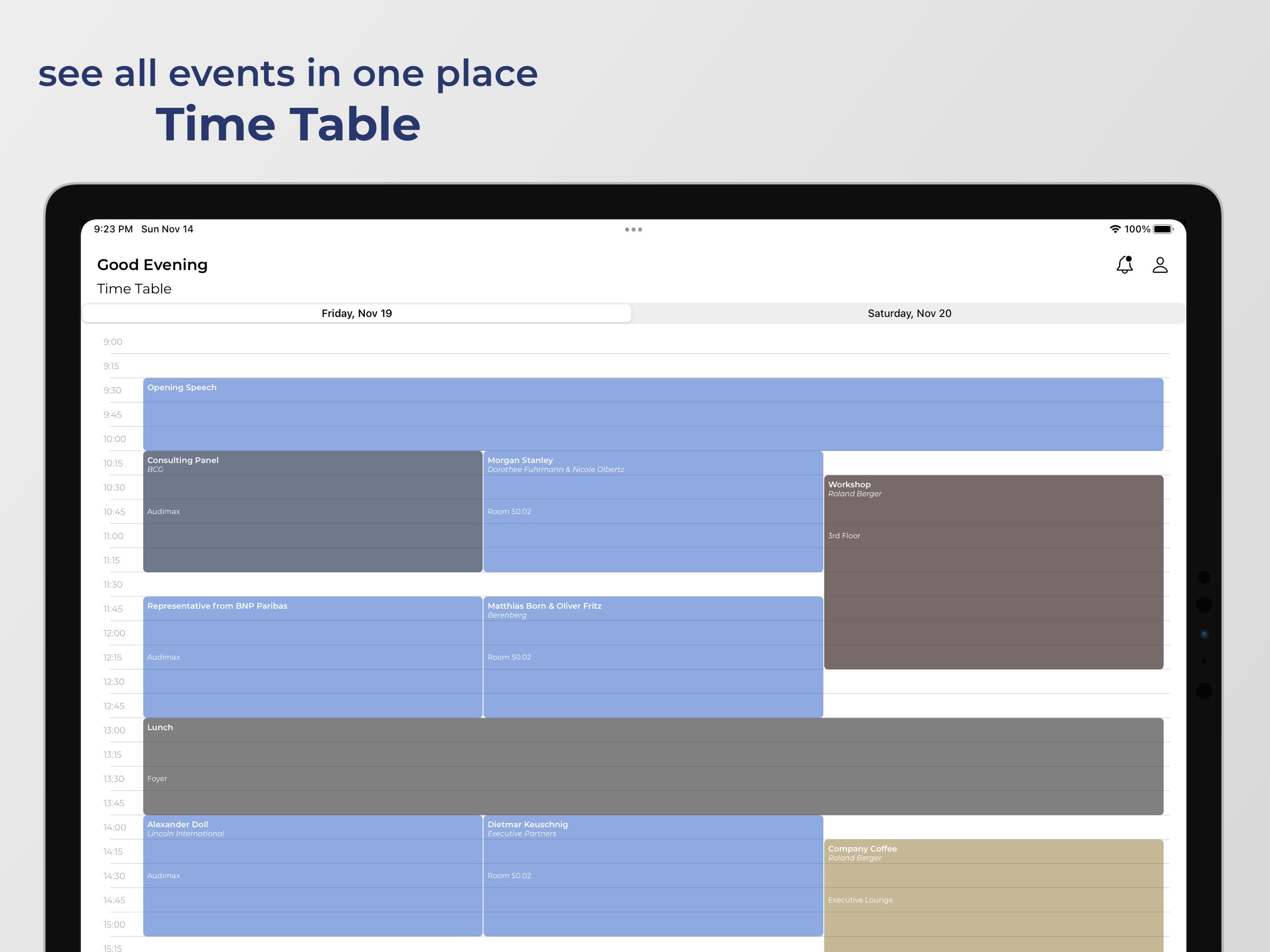1270x952 pixels.
Task: Open the Morgan Stanley session
Action: (x=653, y=511)
